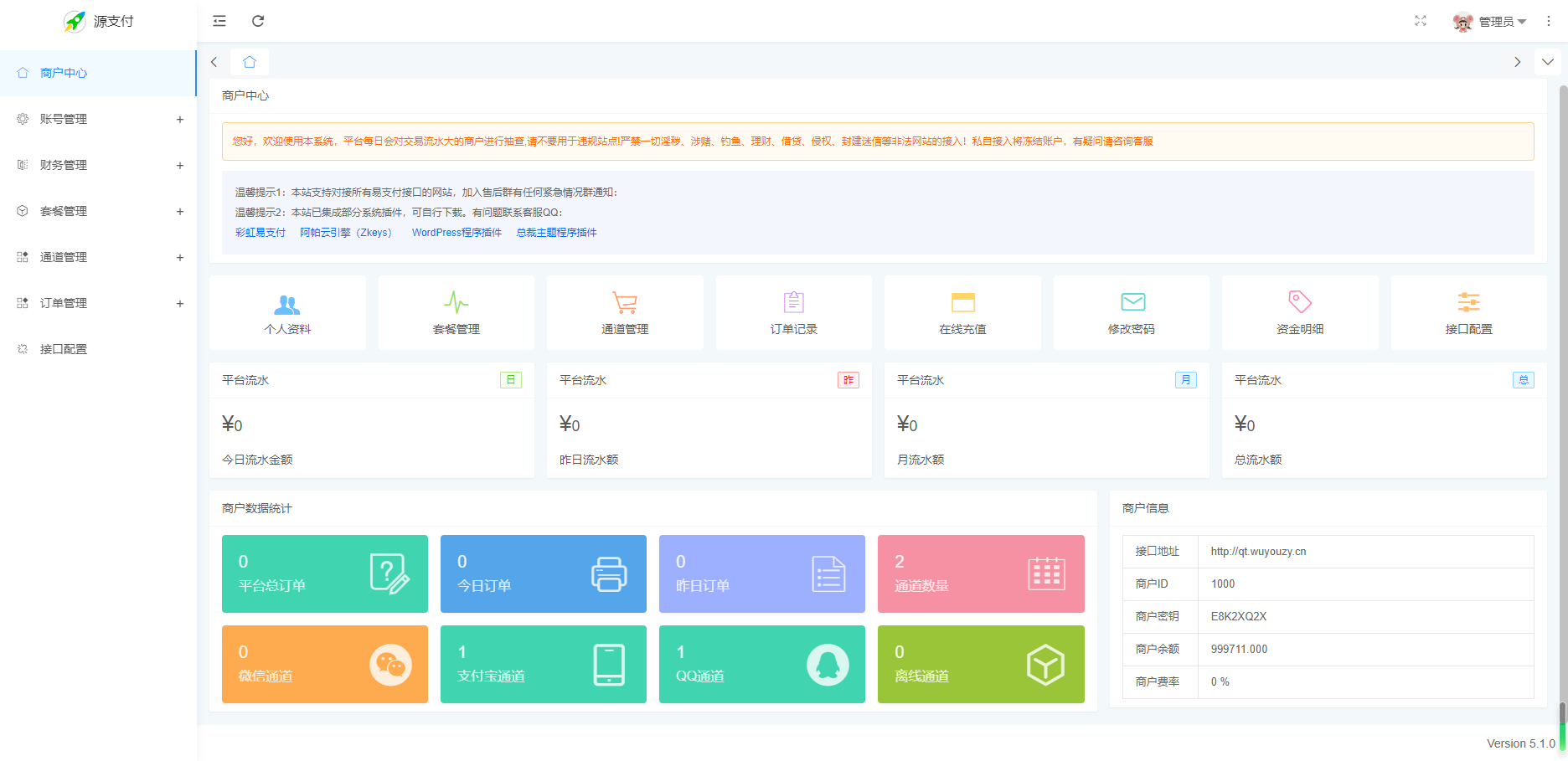
Task: Open 套餐管理 shortcut pulse icon
Action: click(x=456, y=302)
